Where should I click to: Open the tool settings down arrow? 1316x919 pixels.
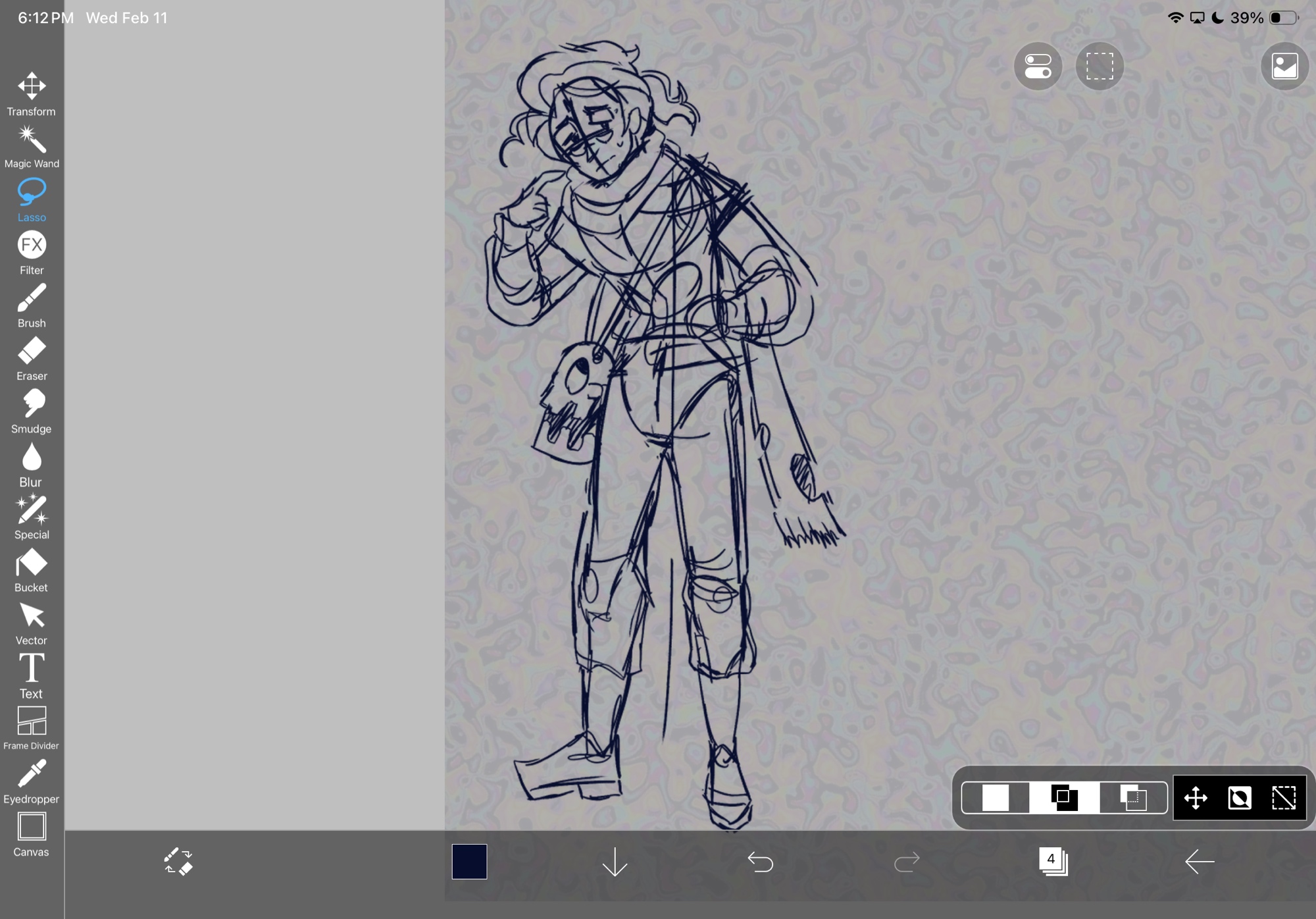(x=615, y=861)
